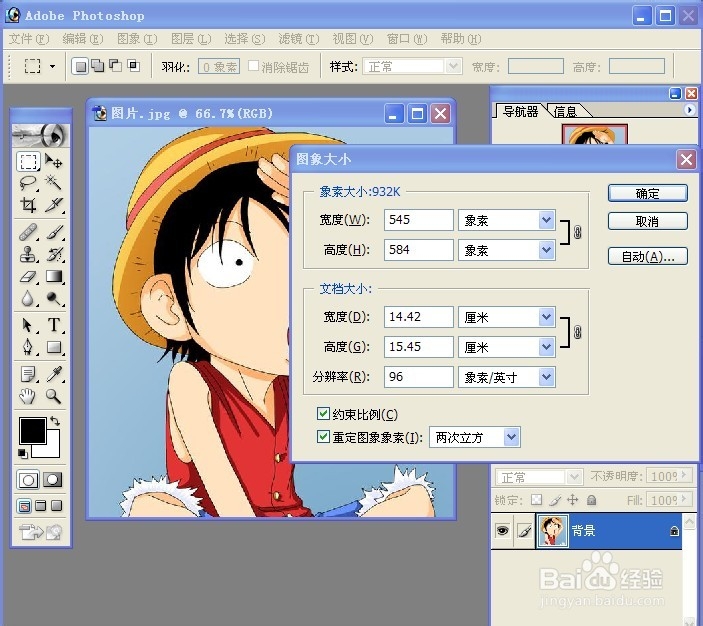Select the Blur tool

pyautogui.click(x=28, y=298)
